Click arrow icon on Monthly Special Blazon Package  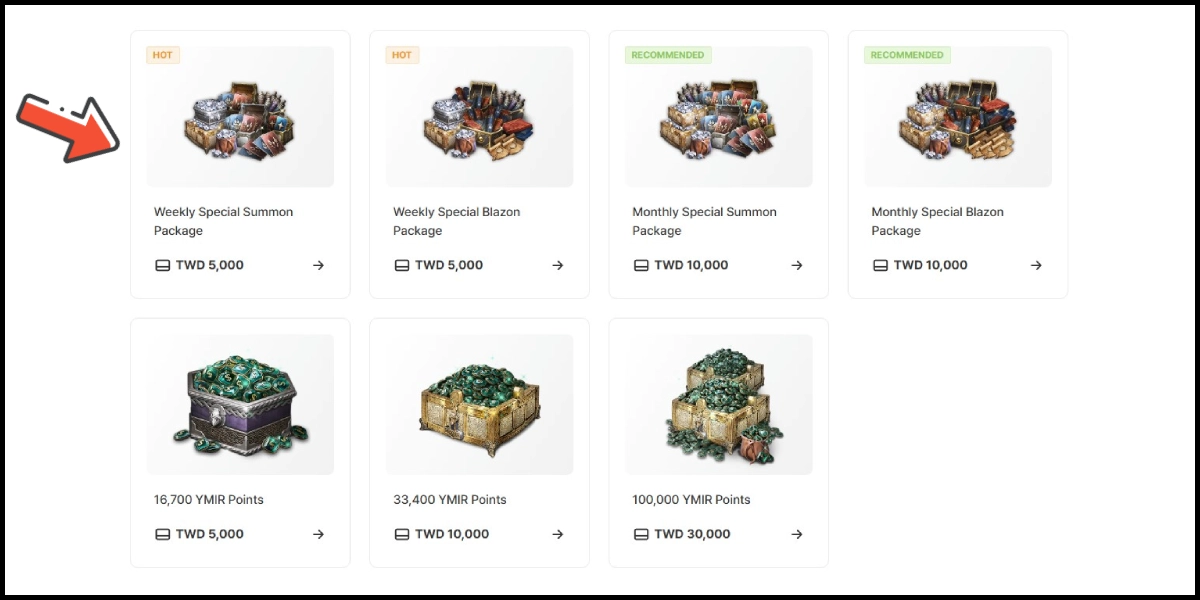[x=1036, y=266]
